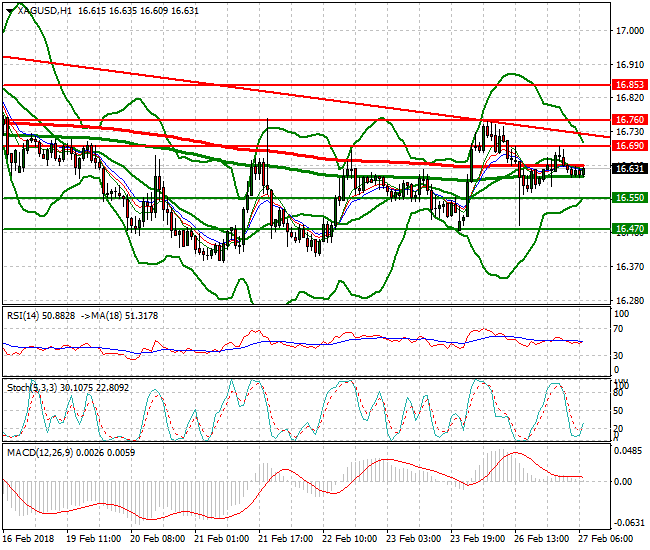Click the 26 Feb 13:00 time label
650x550 pixels.
pos(542,539)
